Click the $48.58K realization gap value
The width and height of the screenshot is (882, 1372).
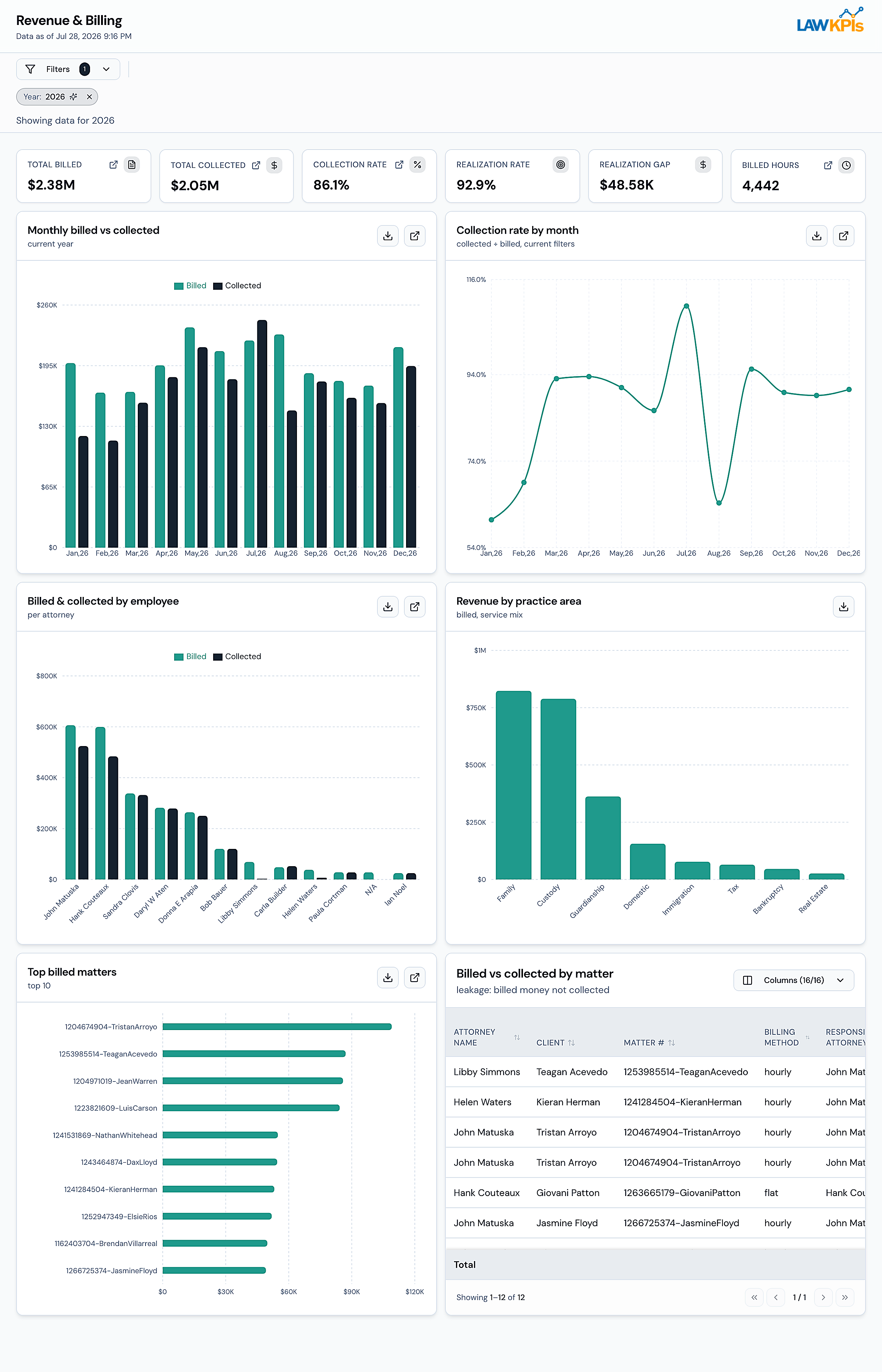(x=627, y=185)
